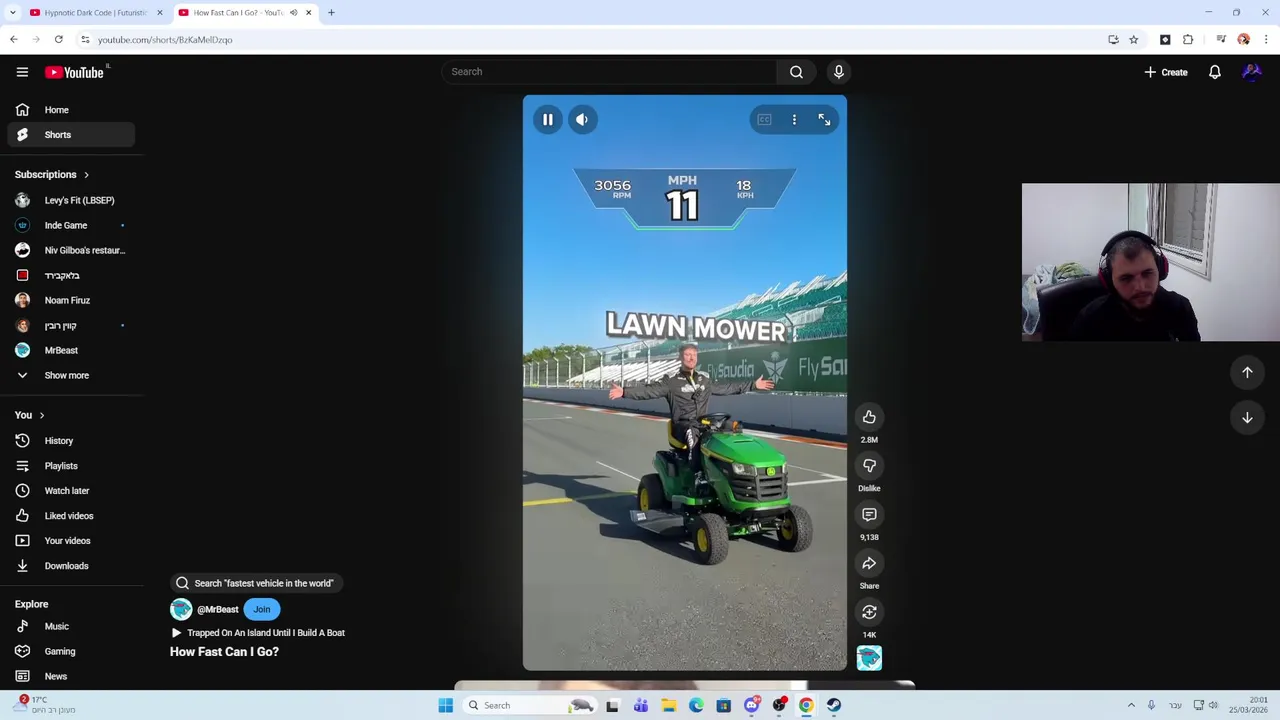The image size is (1280, 720).
Task: Select Shorts in the sidebar
Action: pos(70,135)
